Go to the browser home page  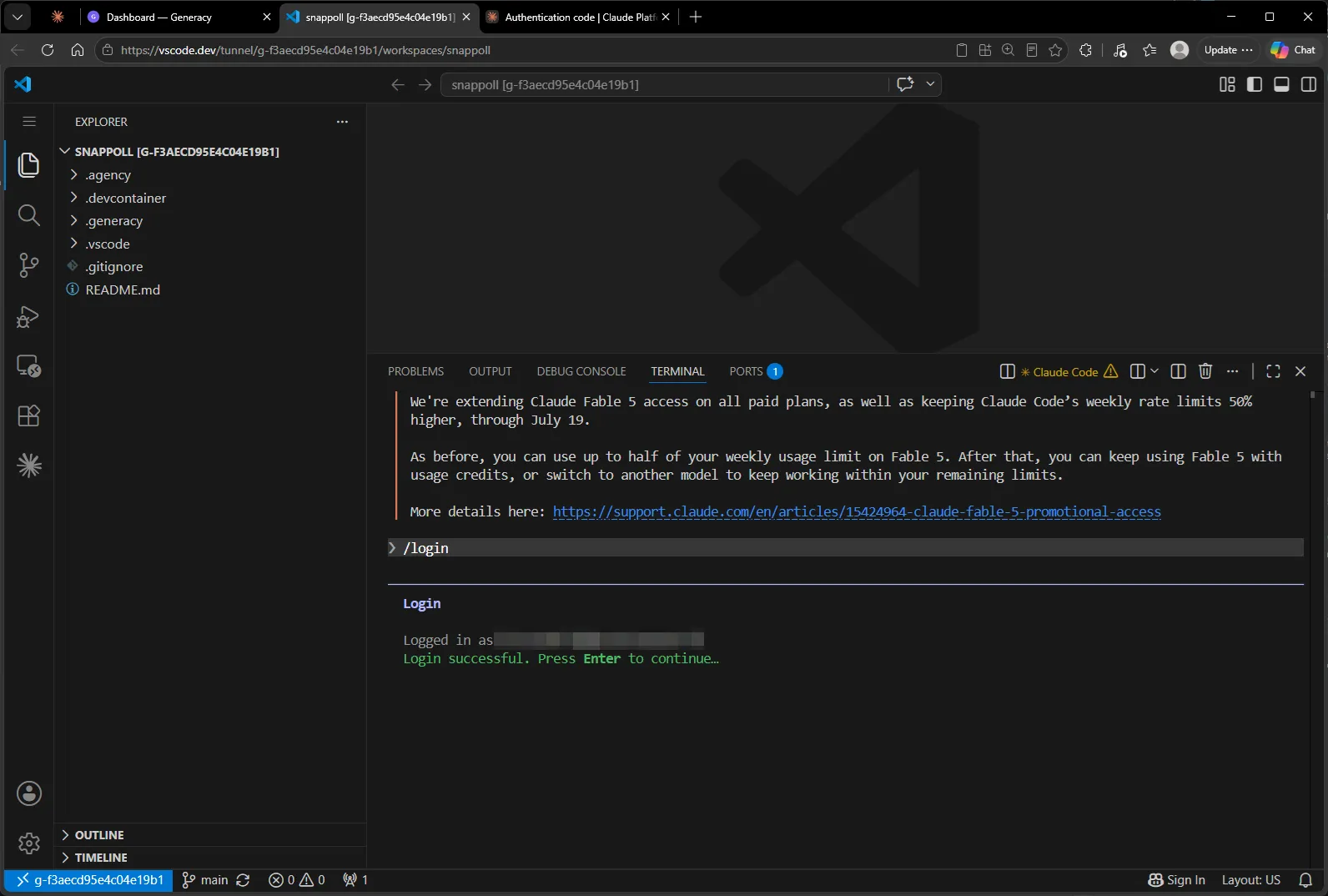[78, 50]
